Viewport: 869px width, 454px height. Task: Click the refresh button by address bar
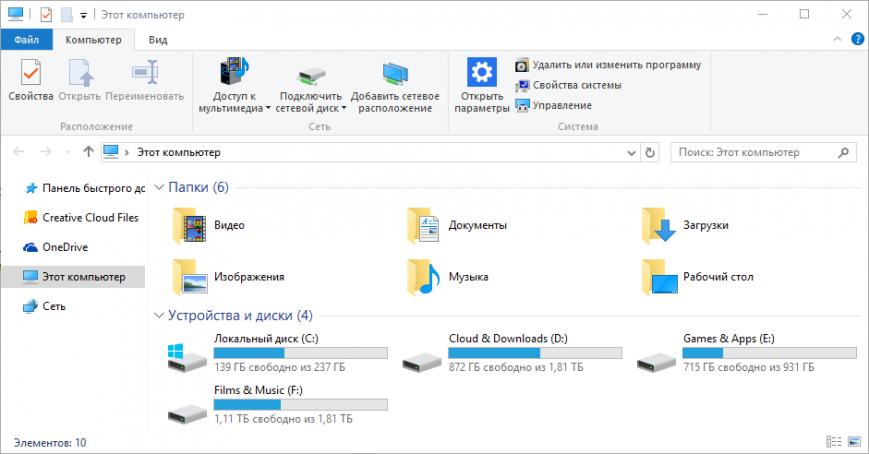(x=650, y=153)
